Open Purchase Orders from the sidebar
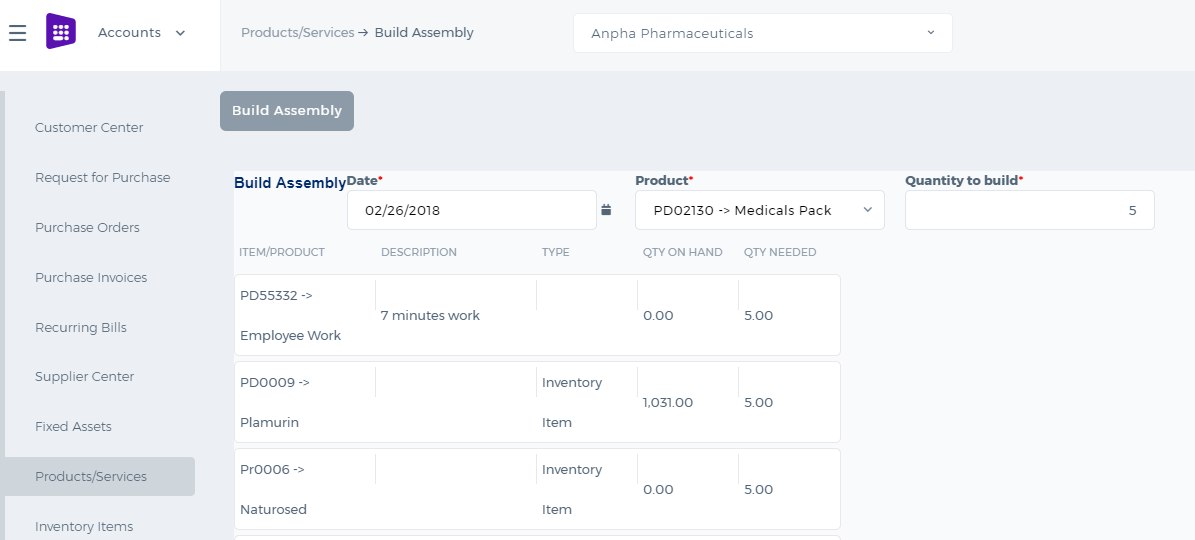Image resolution: width=1195 pixels, height=540 pixels. click(88, 228)
